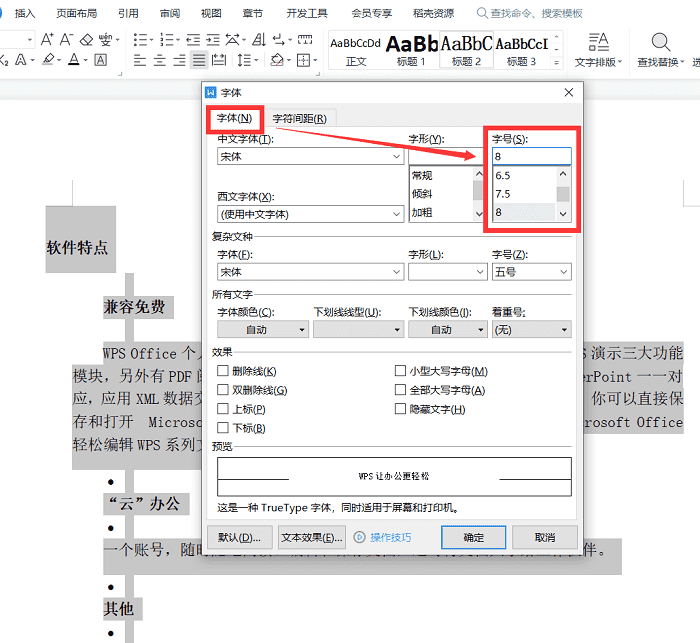
Task: Increase paragraph indent
Action: click(x=213, y=40)
